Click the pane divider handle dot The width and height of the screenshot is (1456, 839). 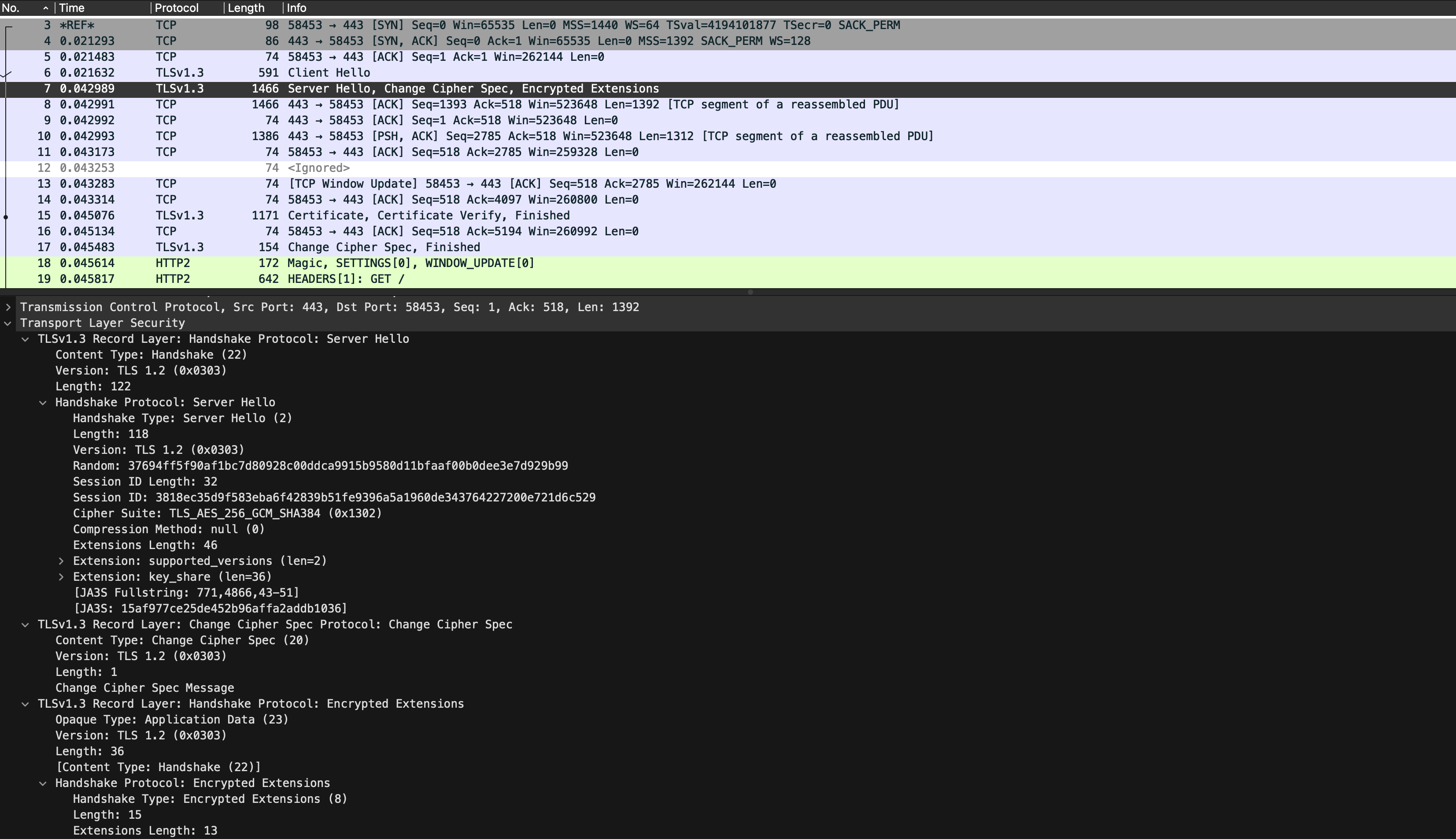tap(750, 292)
